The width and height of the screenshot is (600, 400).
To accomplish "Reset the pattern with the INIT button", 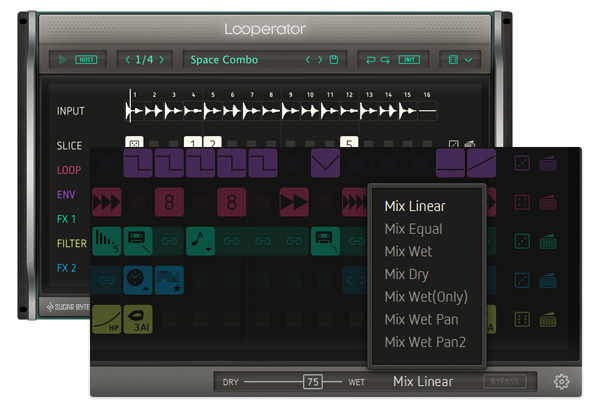I will [409, 60].
